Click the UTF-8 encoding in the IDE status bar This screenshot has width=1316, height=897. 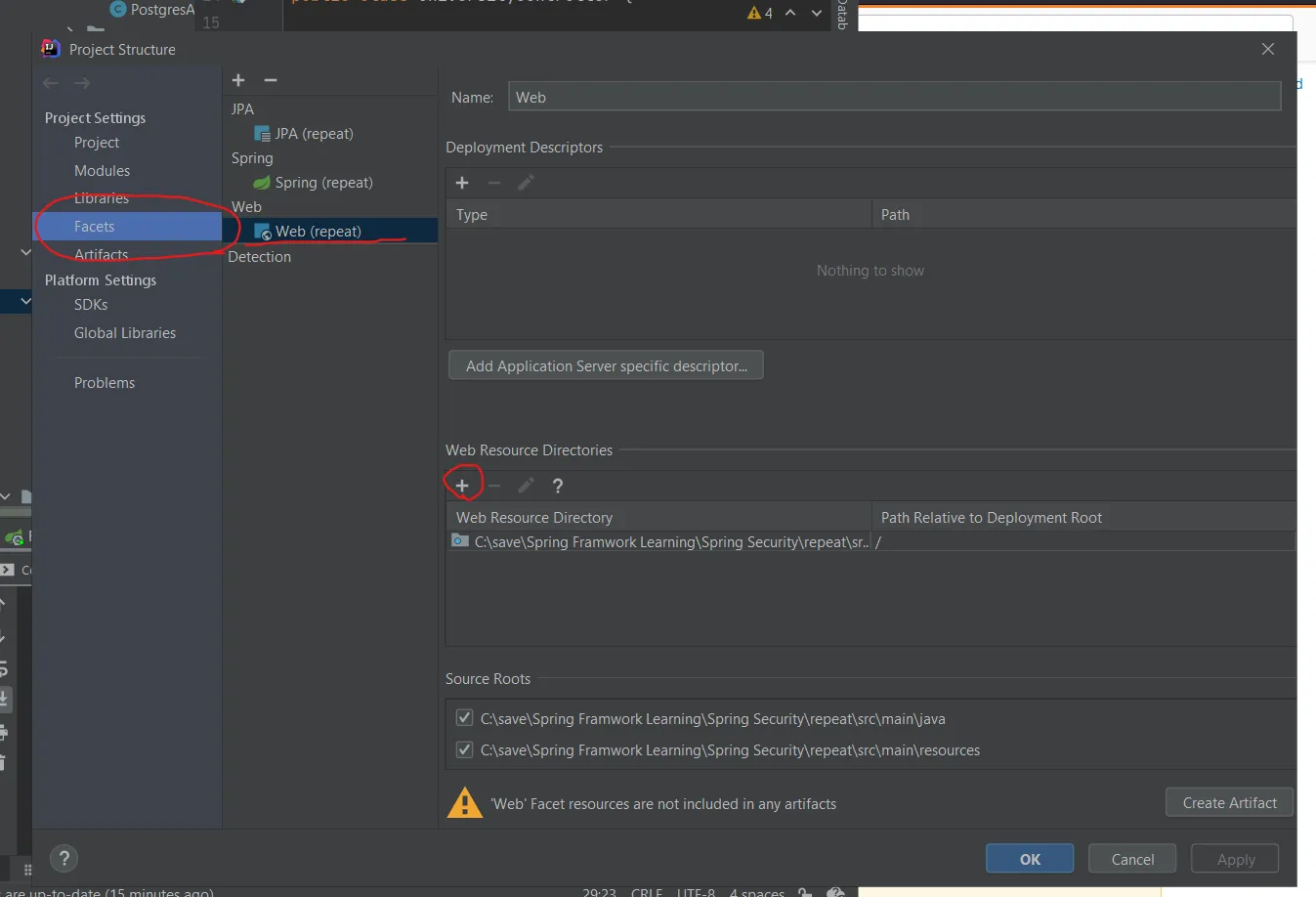point(696,892)
